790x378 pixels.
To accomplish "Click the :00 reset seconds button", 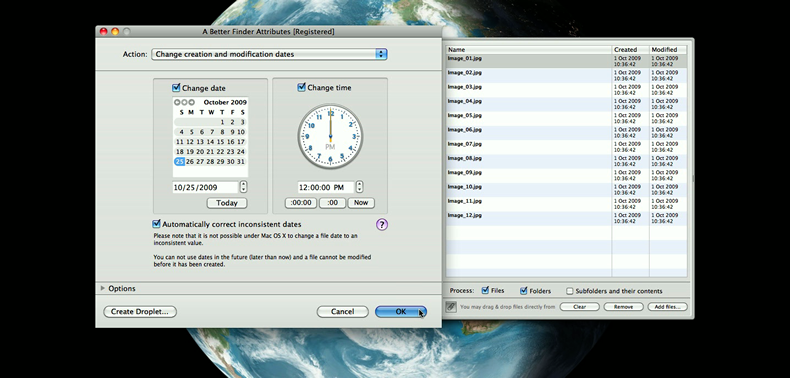I will (x=332, y=203).
